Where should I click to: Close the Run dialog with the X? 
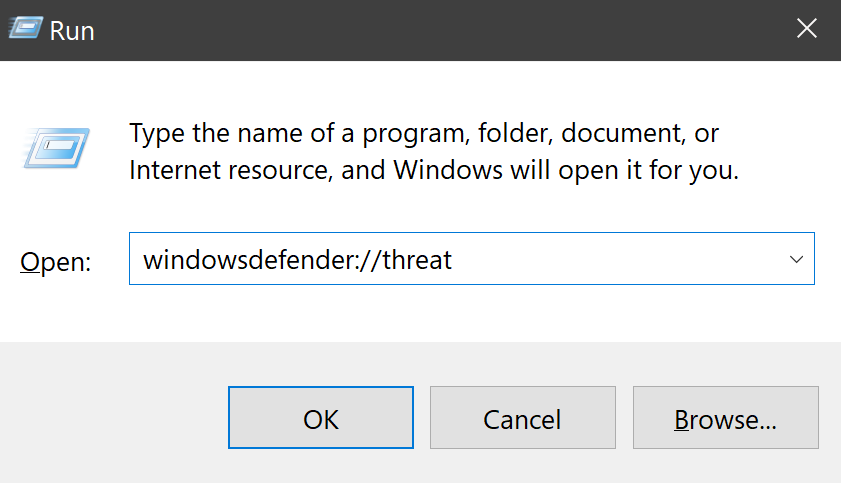click(806, 30)
